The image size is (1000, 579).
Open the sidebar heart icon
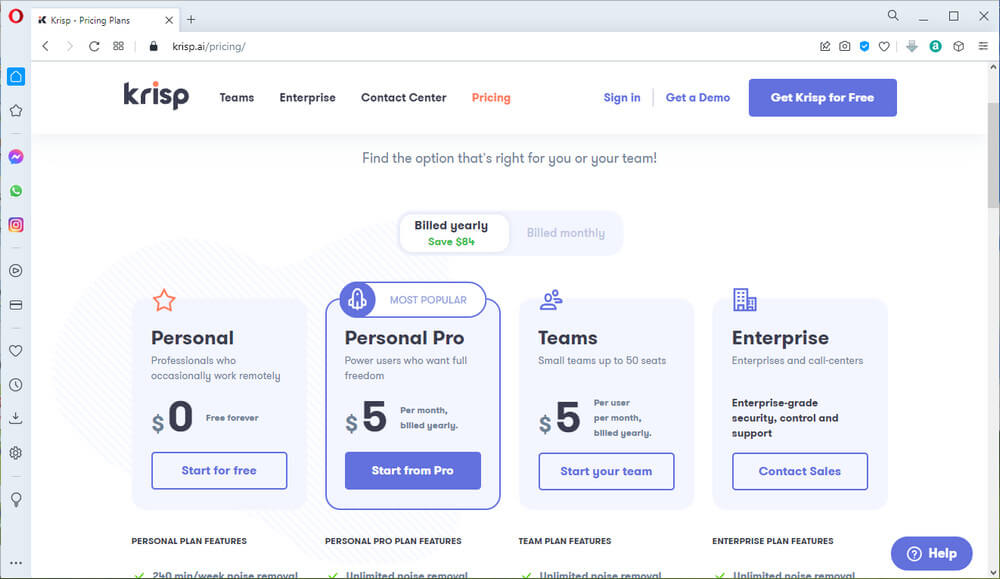click(16, 351)
